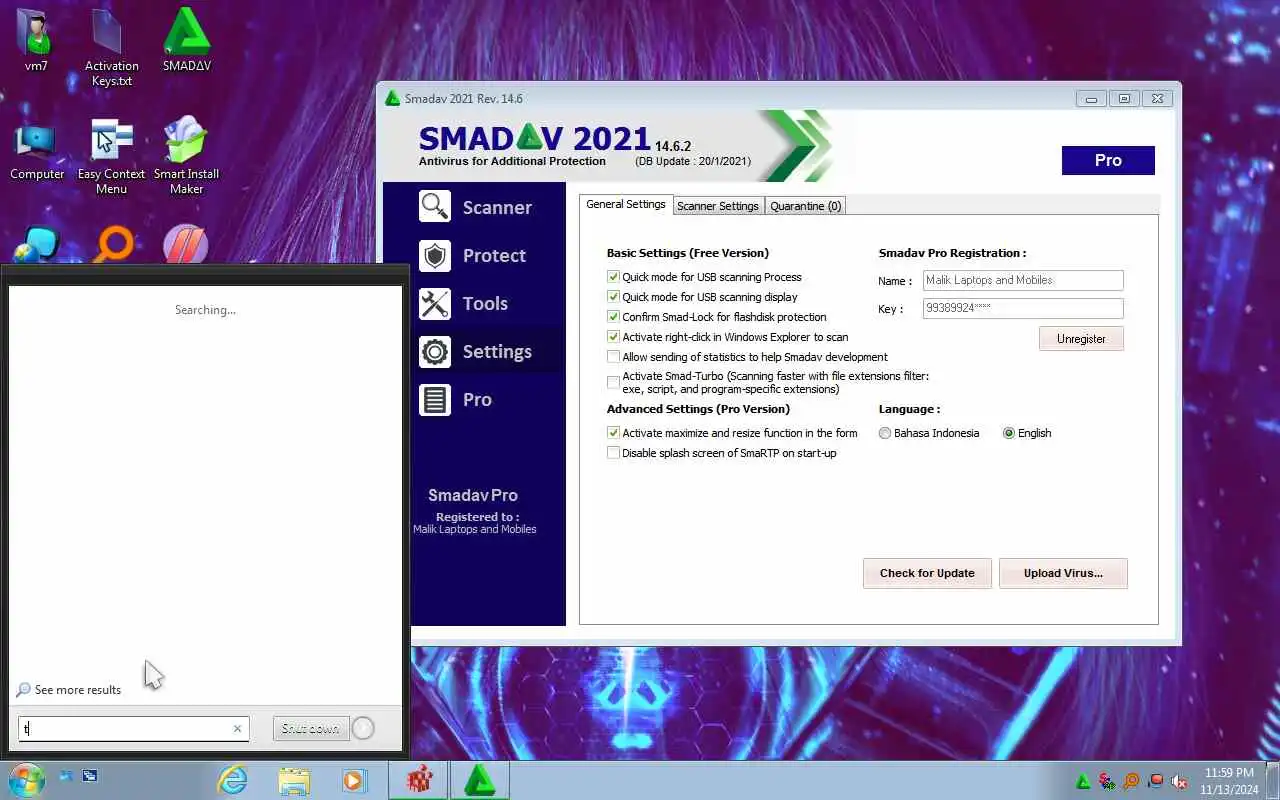Open the Computer desktop icon

point(37,150)
